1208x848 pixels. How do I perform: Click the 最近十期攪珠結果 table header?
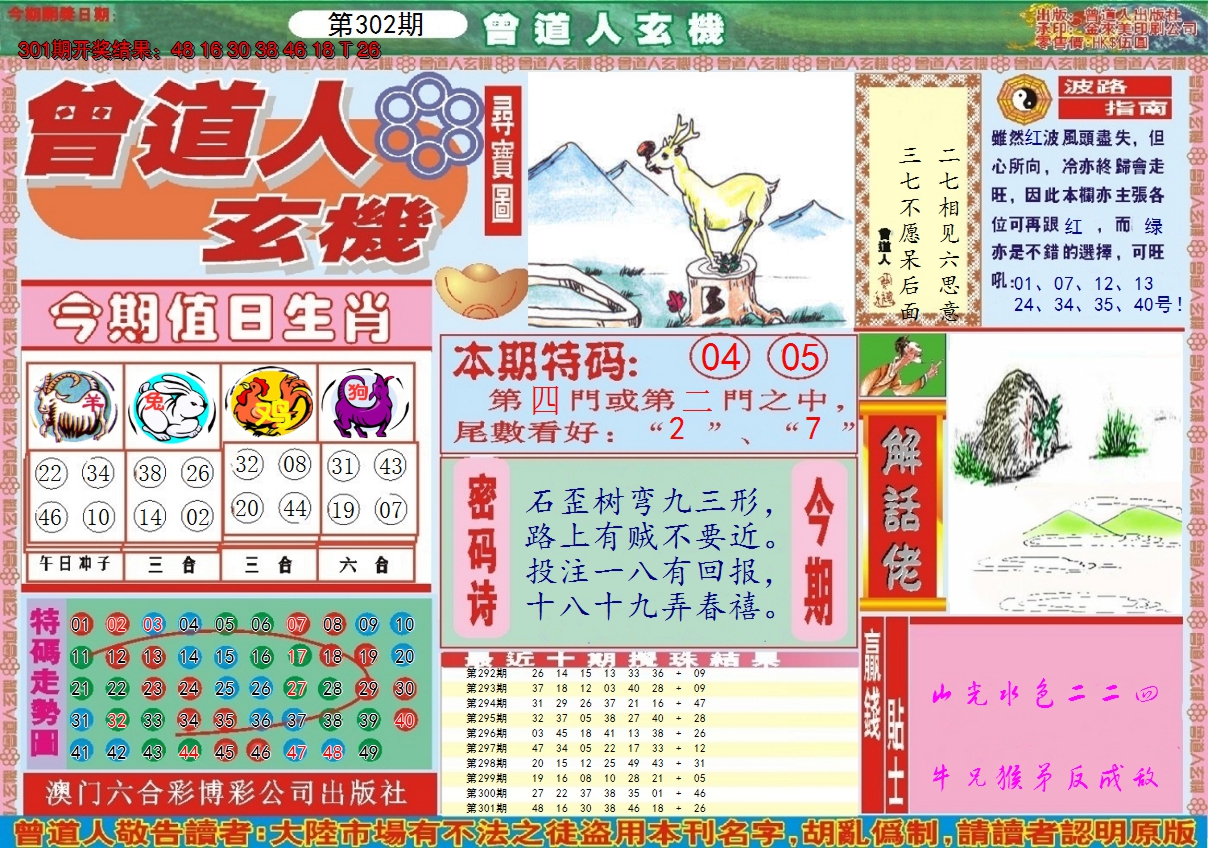point(650,660)
